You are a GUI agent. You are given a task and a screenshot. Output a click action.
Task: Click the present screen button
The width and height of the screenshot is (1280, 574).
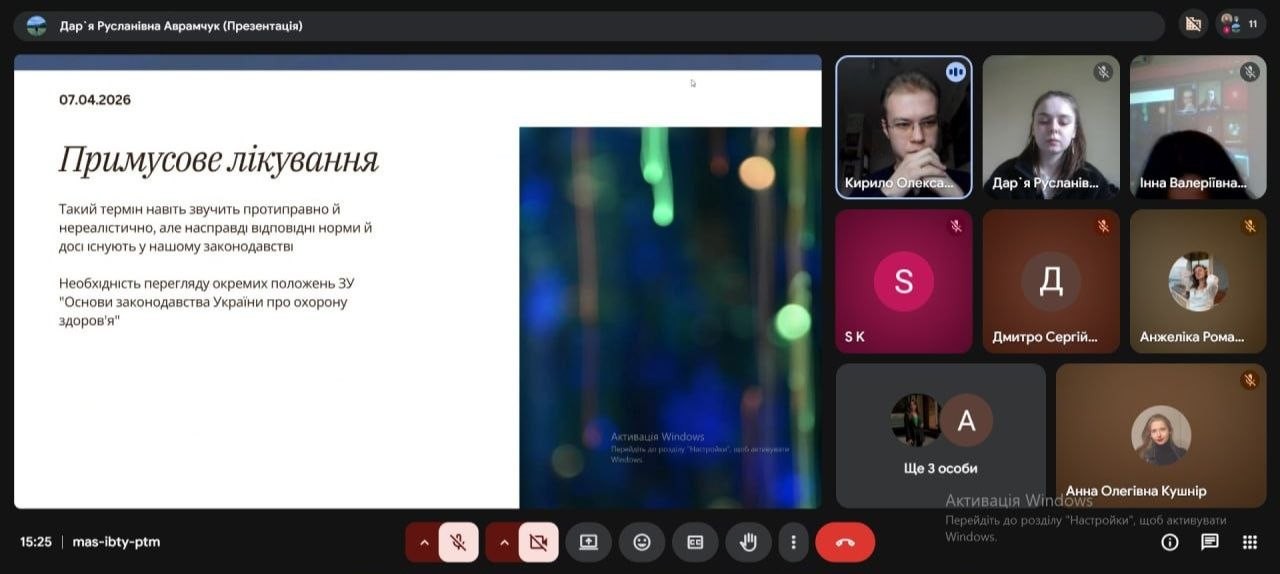point(588,542)
